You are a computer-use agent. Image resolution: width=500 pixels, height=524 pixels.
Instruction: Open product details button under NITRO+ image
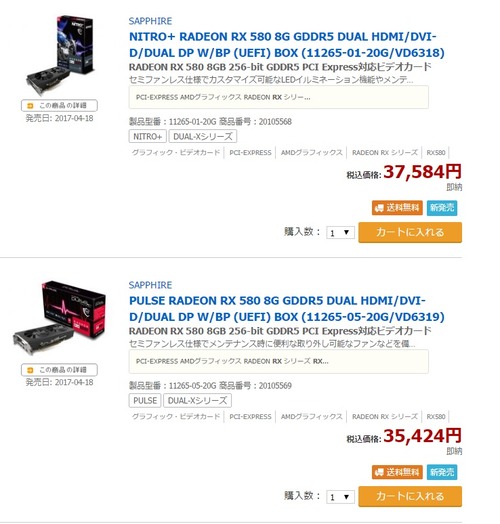[x=59, y=106]
